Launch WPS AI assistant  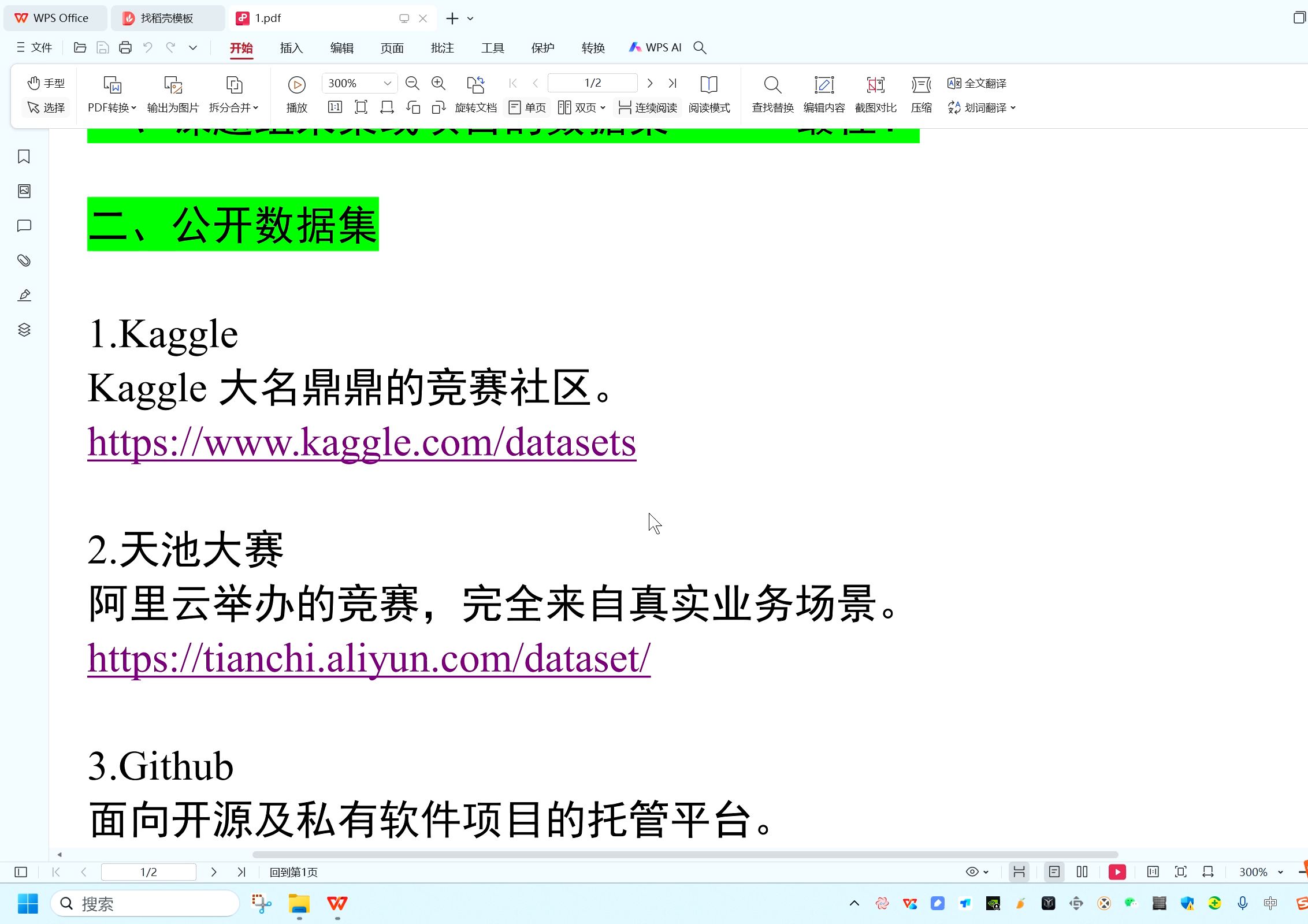tap(655, 48)
